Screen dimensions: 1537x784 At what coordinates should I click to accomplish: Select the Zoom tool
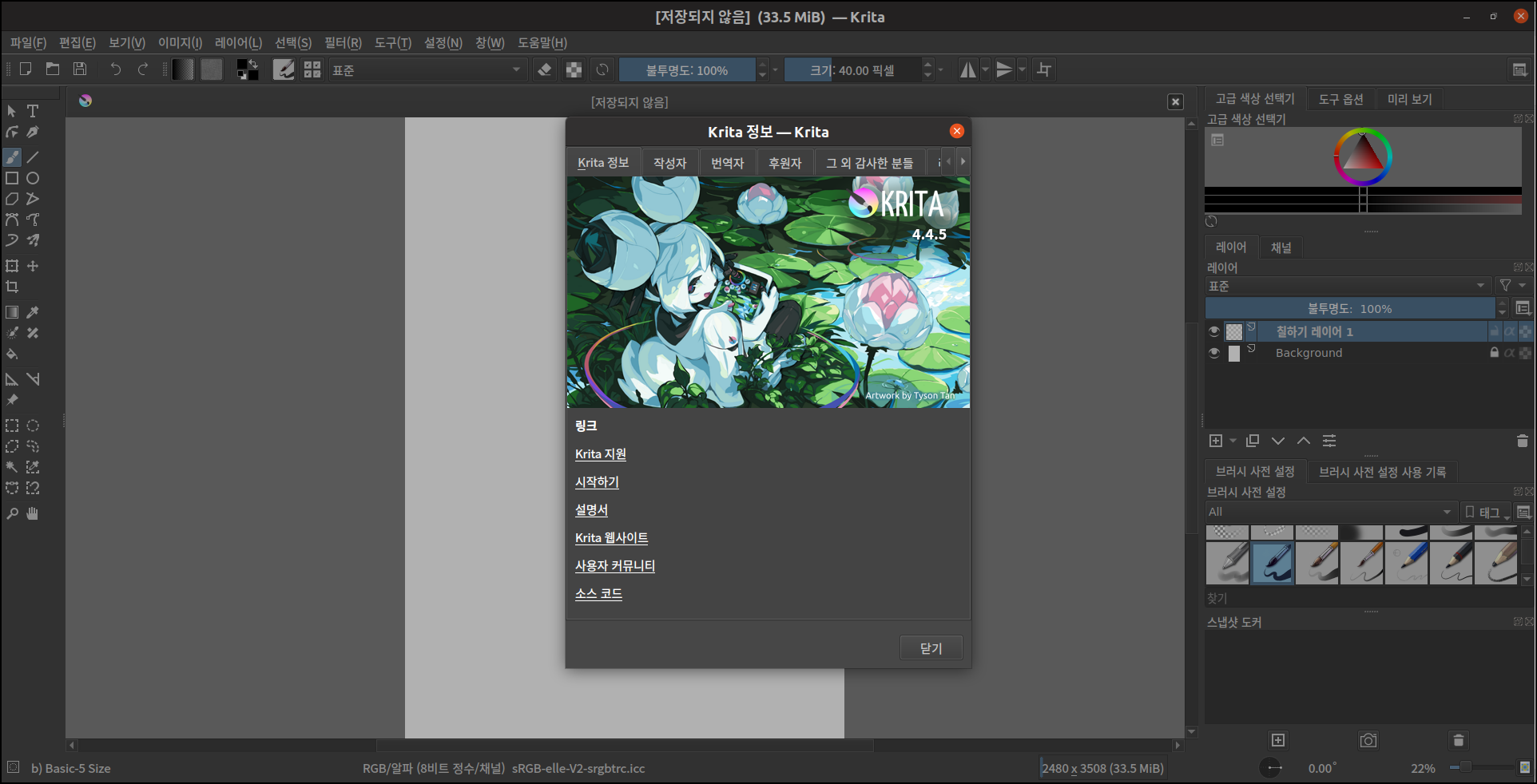[x=12, y=513]
